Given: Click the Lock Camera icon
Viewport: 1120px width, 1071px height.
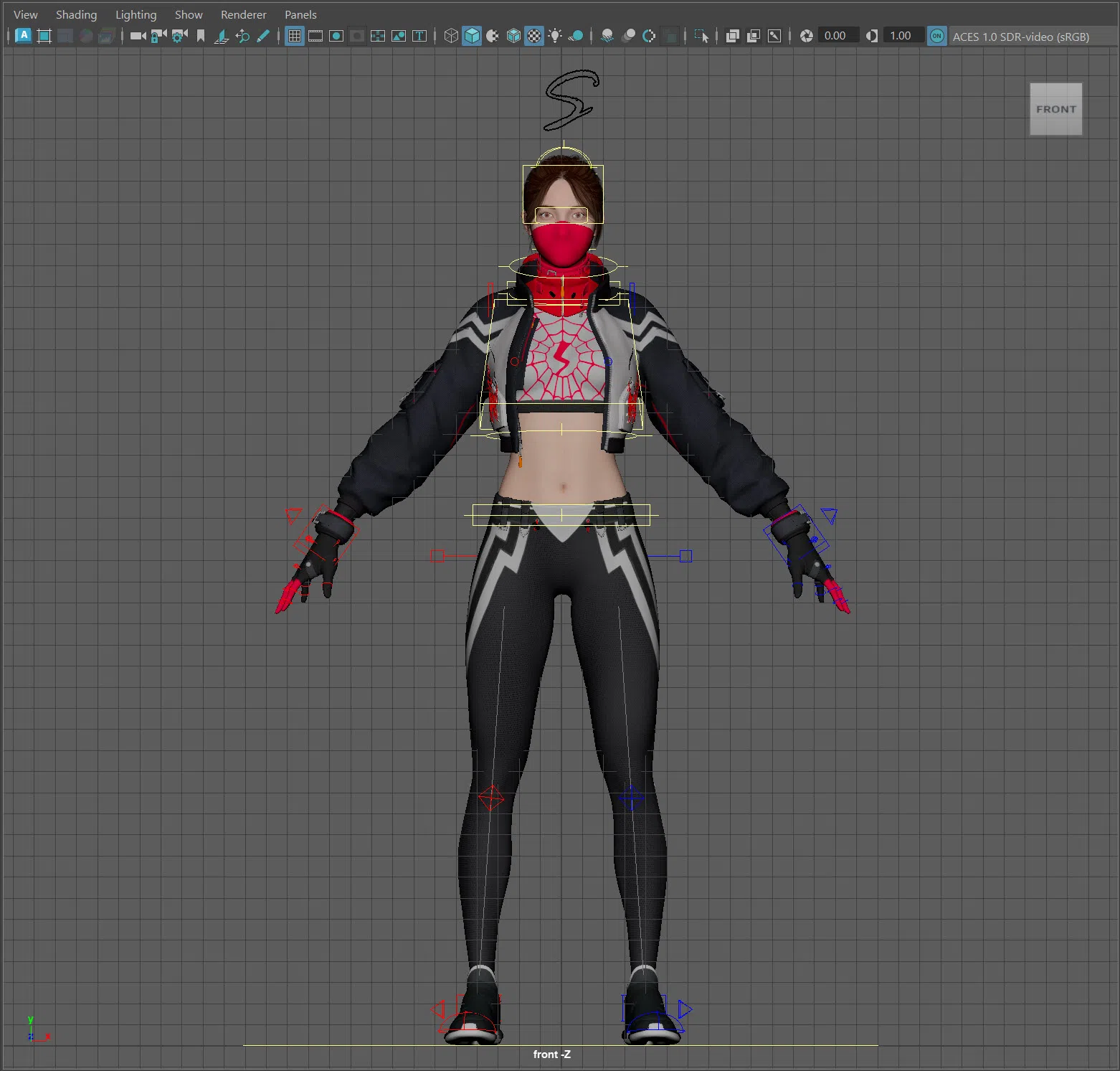Looking at the screenshot, I should (x=158, y=36).
